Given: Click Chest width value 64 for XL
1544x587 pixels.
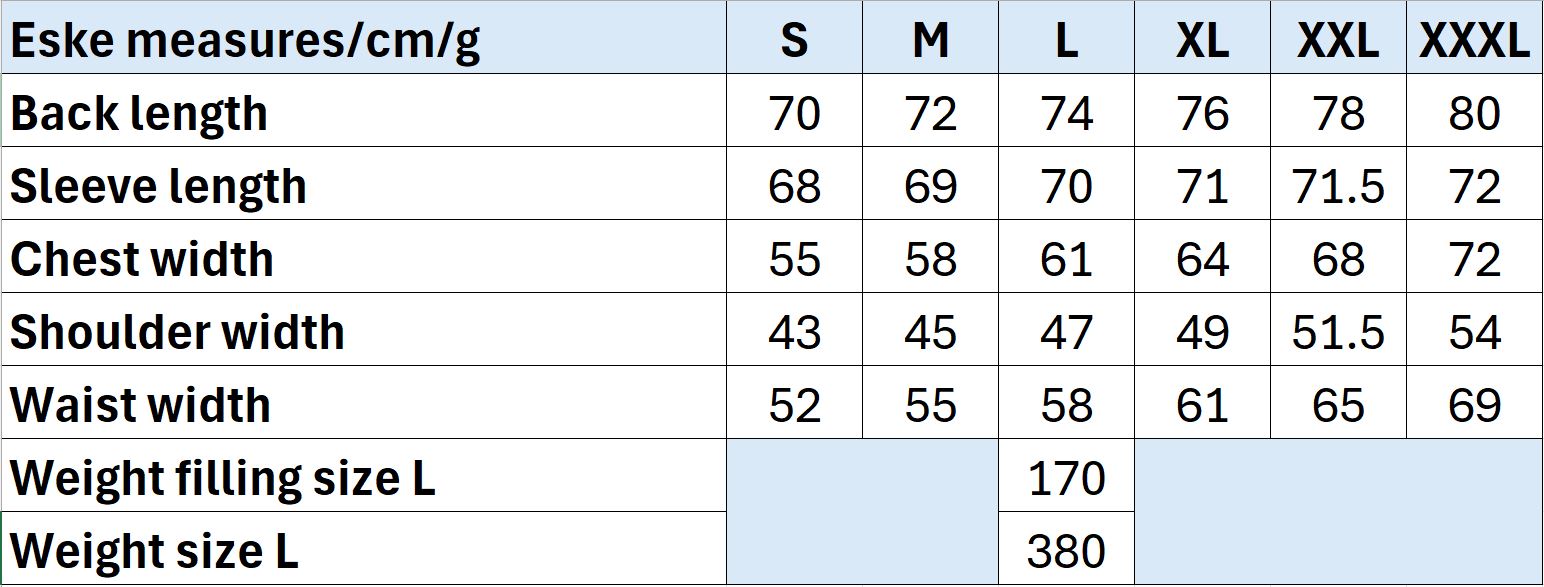Looking at the screenshot, I should pyautogui.click(x=1202, y=257).
